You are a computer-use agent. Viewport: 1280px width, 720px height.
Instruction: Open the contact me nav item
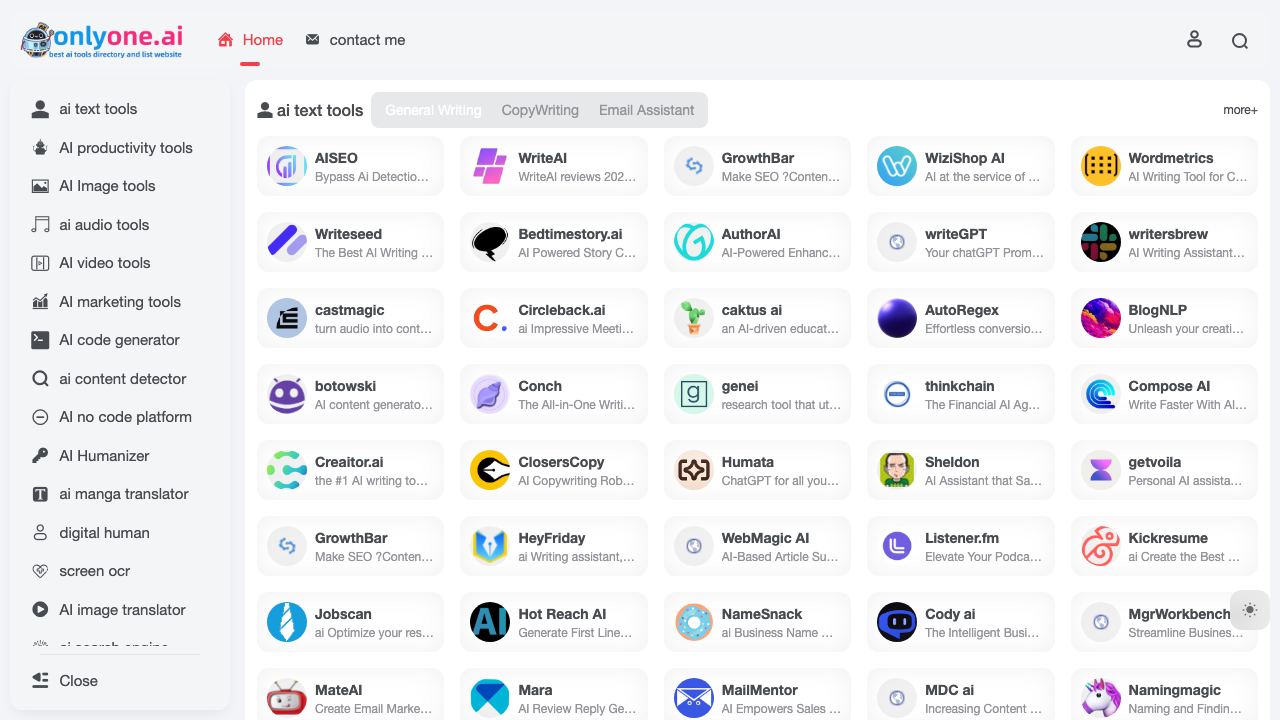[355, 40]
